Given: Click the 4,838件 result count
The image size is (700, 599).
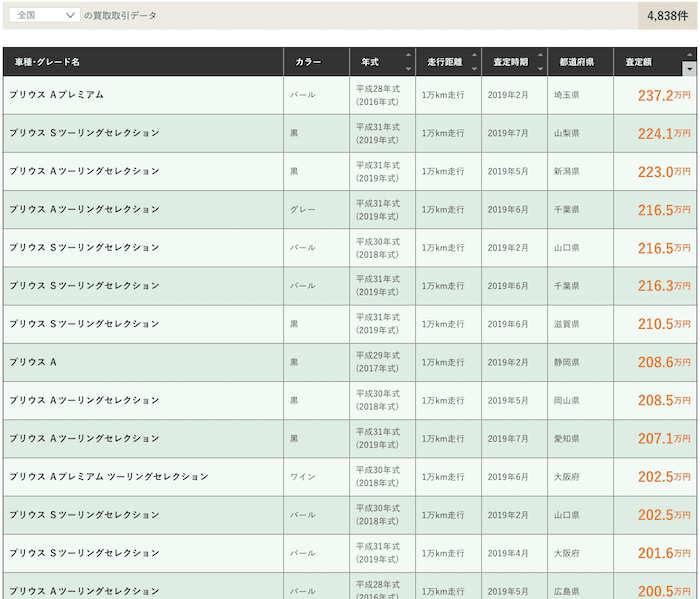Looking at the screenshot, I should [x=667, y=16].
